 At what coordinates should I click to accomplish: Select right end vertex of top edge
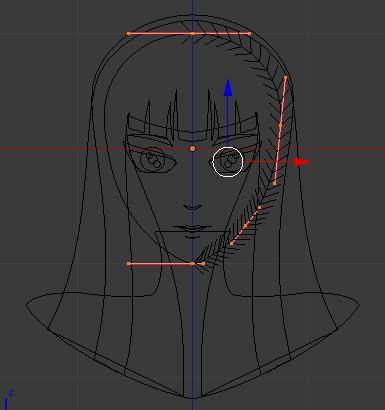[x=250, y=34]
